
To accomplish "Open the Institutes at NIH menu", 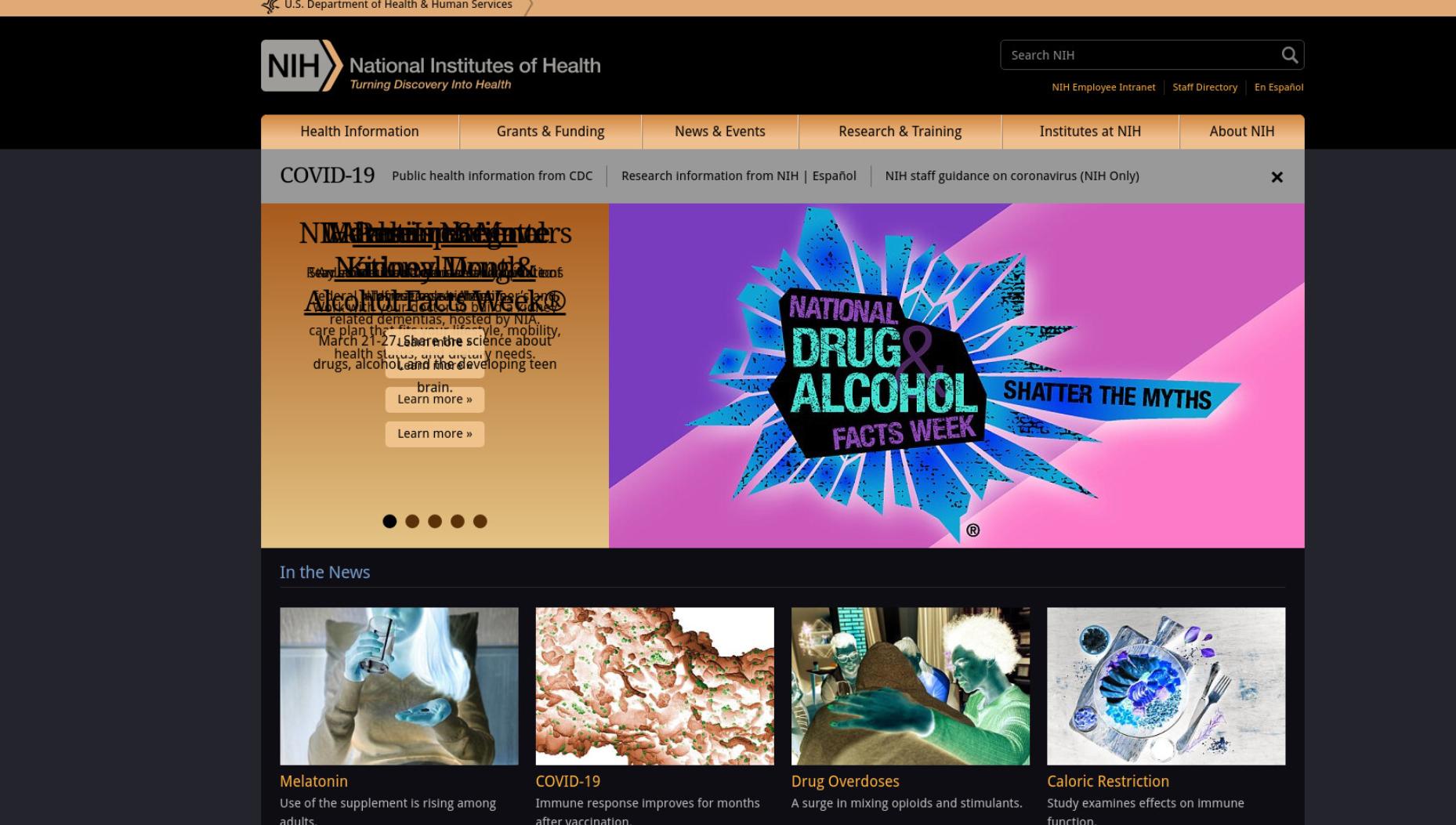I will pos(1090,132).
